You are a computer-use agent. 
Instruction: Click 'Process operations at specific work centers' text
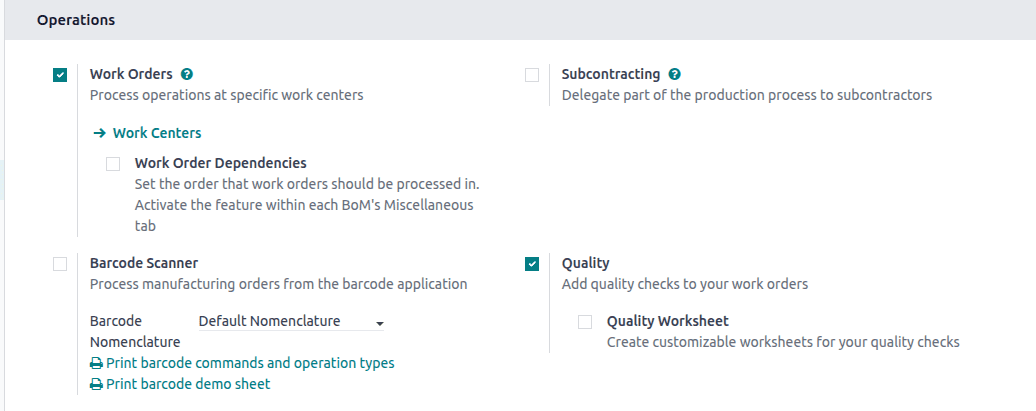[x=227, y=95]
